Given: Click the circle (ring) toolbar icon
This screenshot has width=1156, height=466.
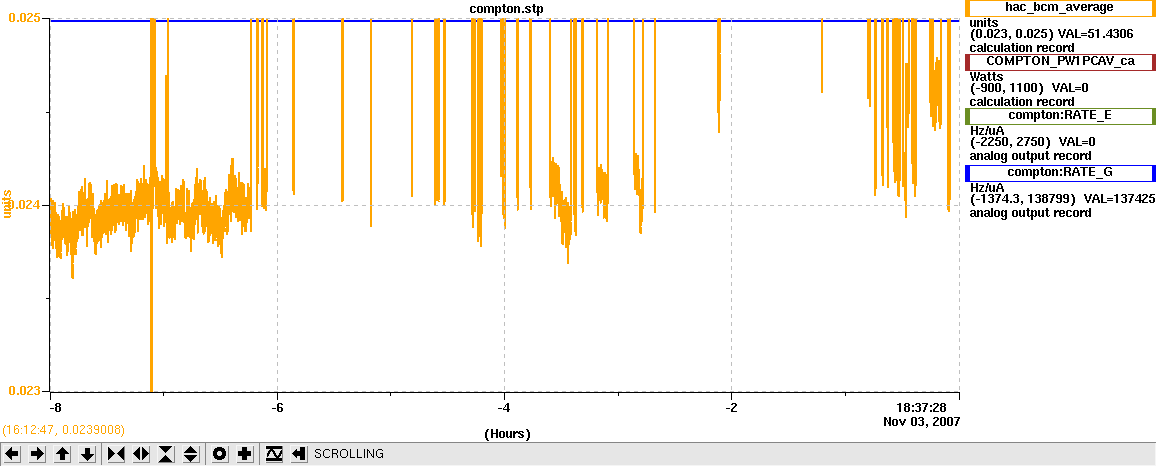Looking at the screenshot, I should point(220,454).
